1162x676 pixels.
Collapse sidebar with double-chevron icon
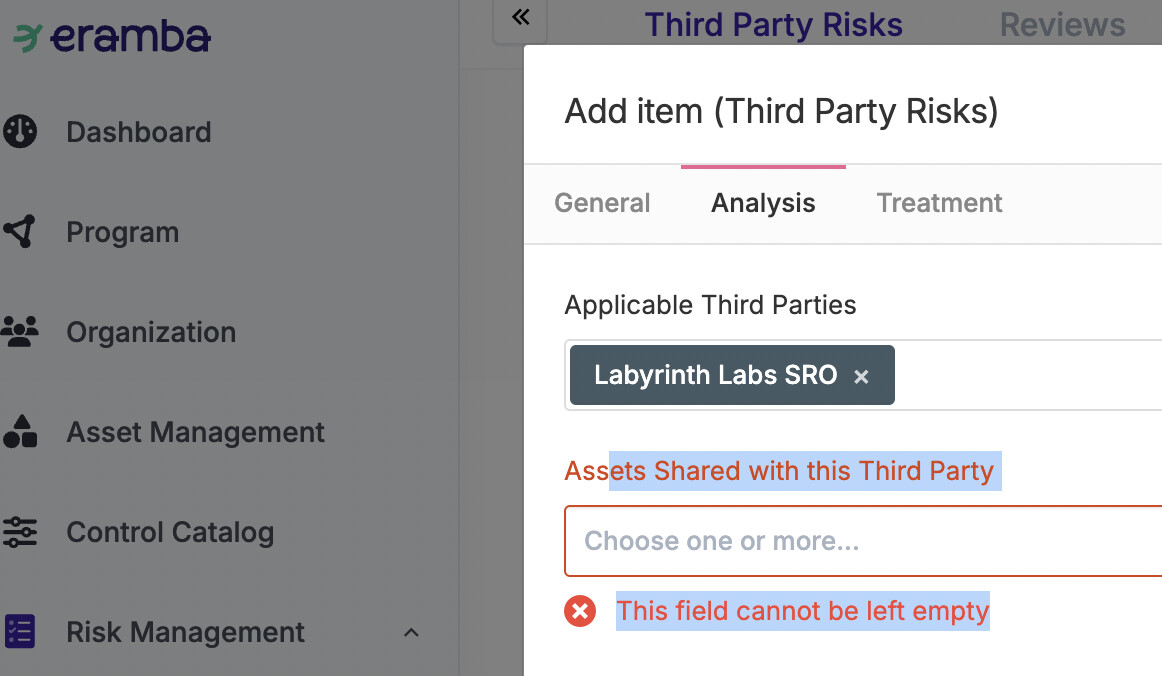pos(521,17)
